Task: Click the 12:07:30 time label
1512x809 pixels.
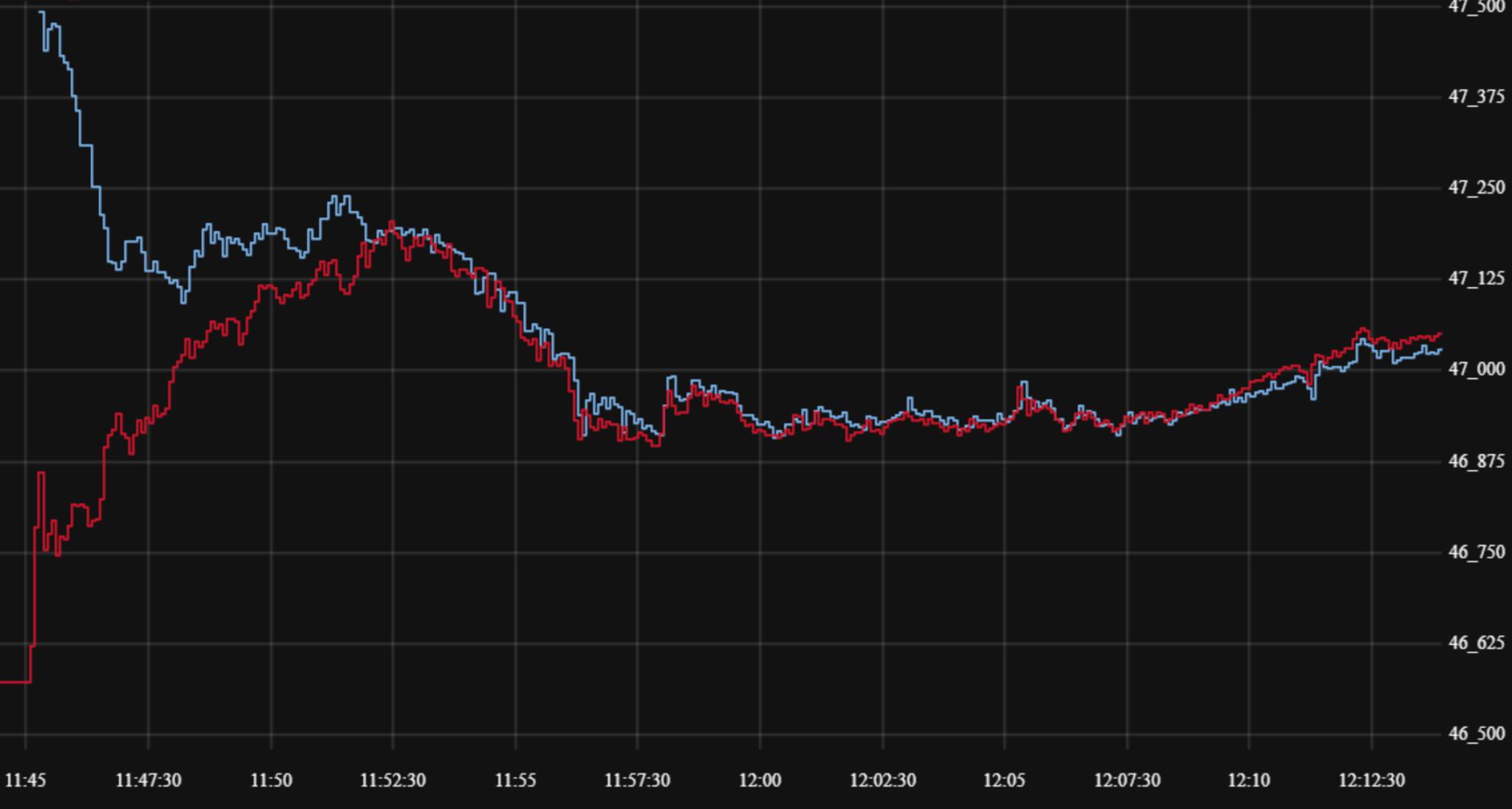Action: (1127, 780)
